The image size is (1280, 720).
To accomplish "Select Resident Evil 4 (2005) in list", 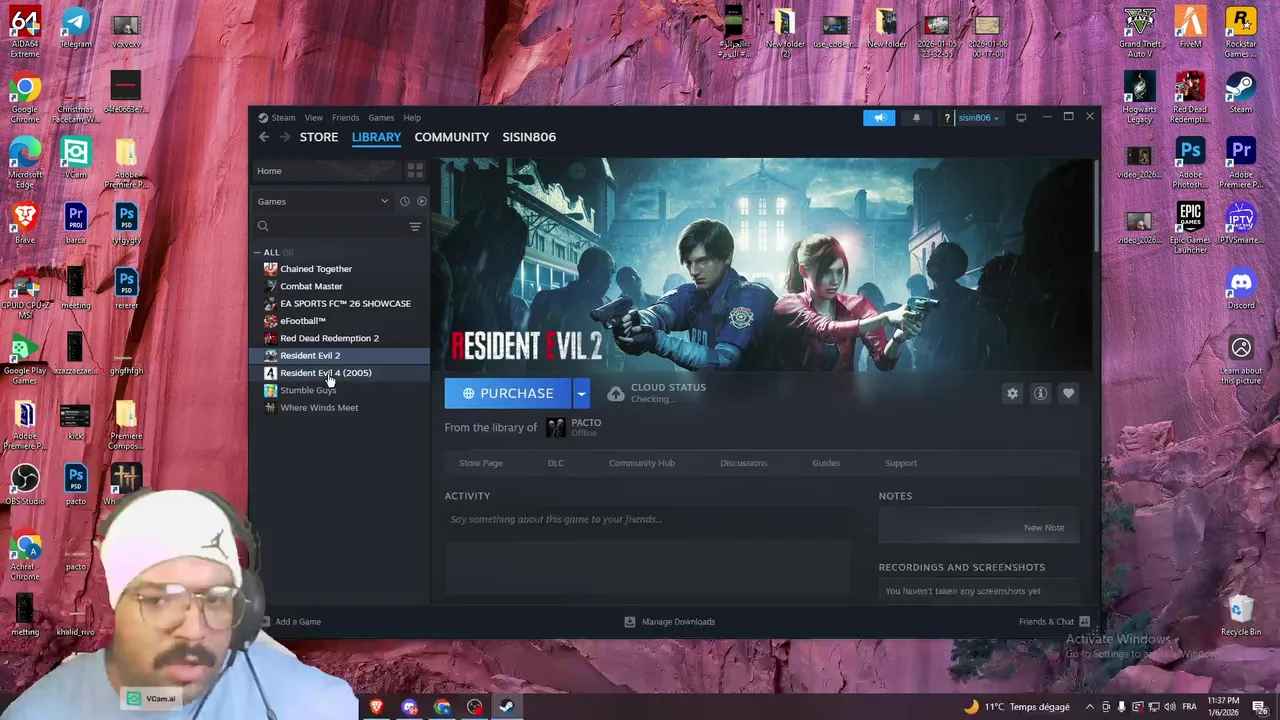I will pyautogui.click(x=340, y=373).
